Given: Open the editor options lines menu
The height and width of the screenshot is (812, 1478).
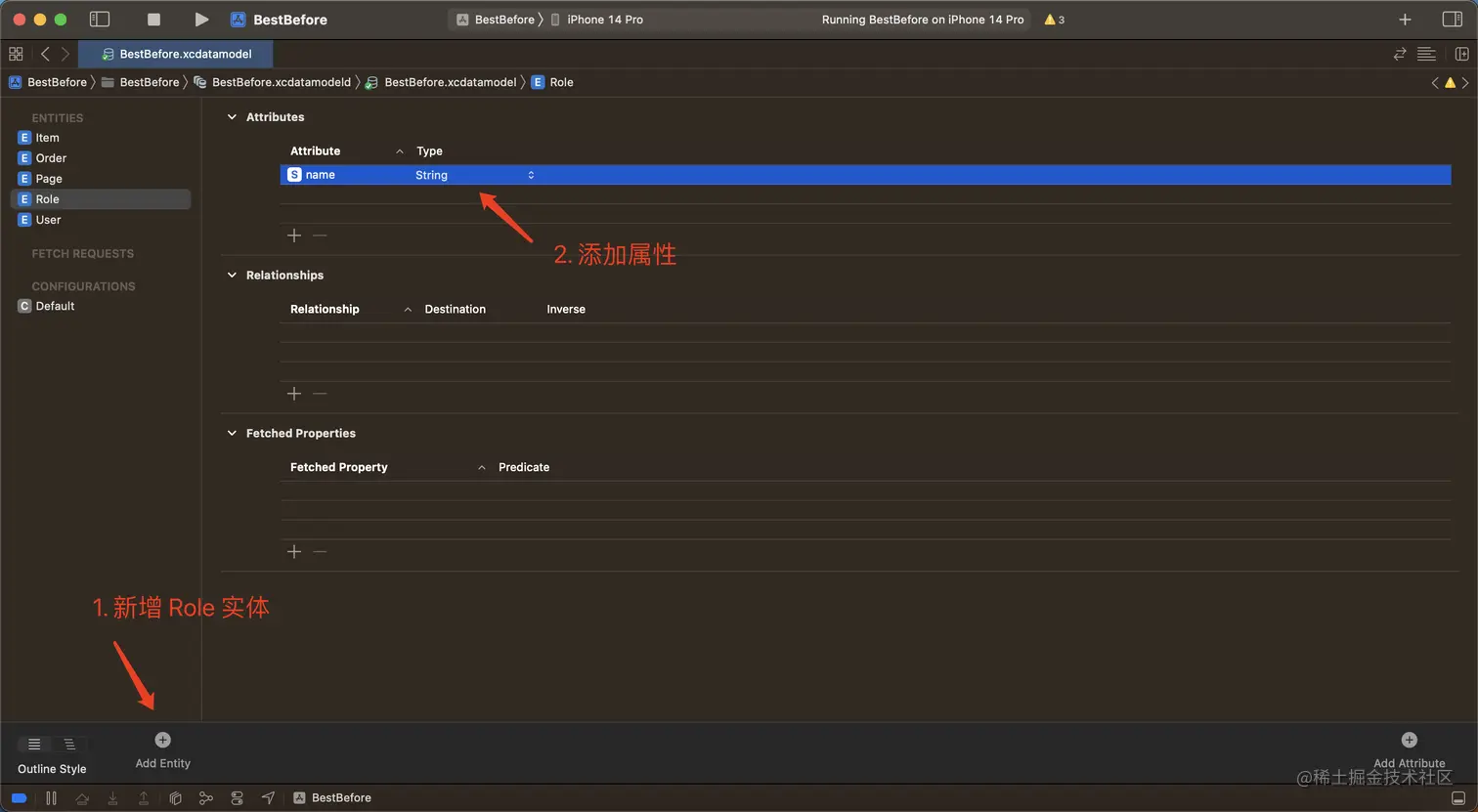Looking at the screenshot, I should click(1426, 54).
